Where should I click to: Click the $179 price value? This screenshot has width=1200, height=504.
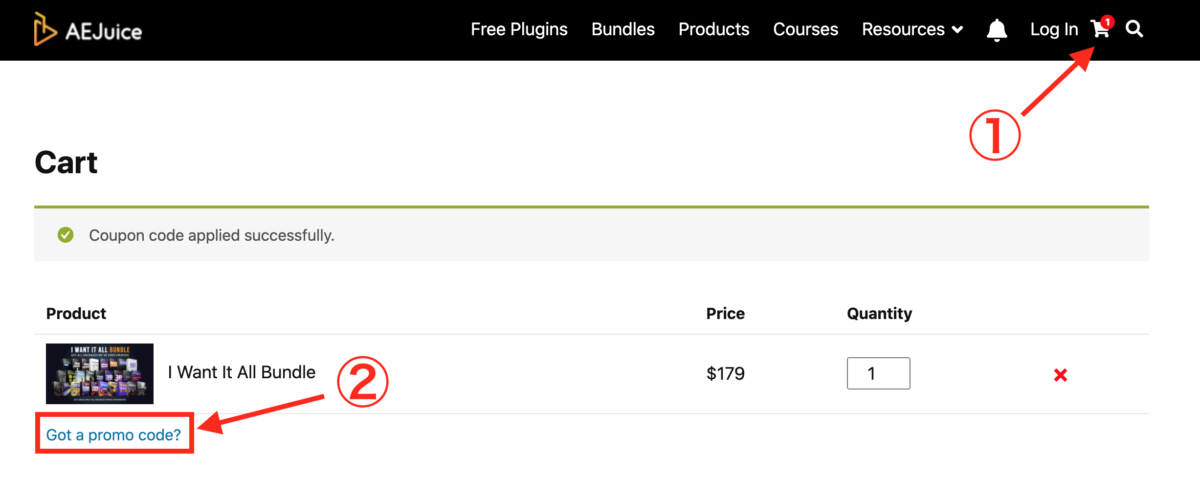pos(725,374)
